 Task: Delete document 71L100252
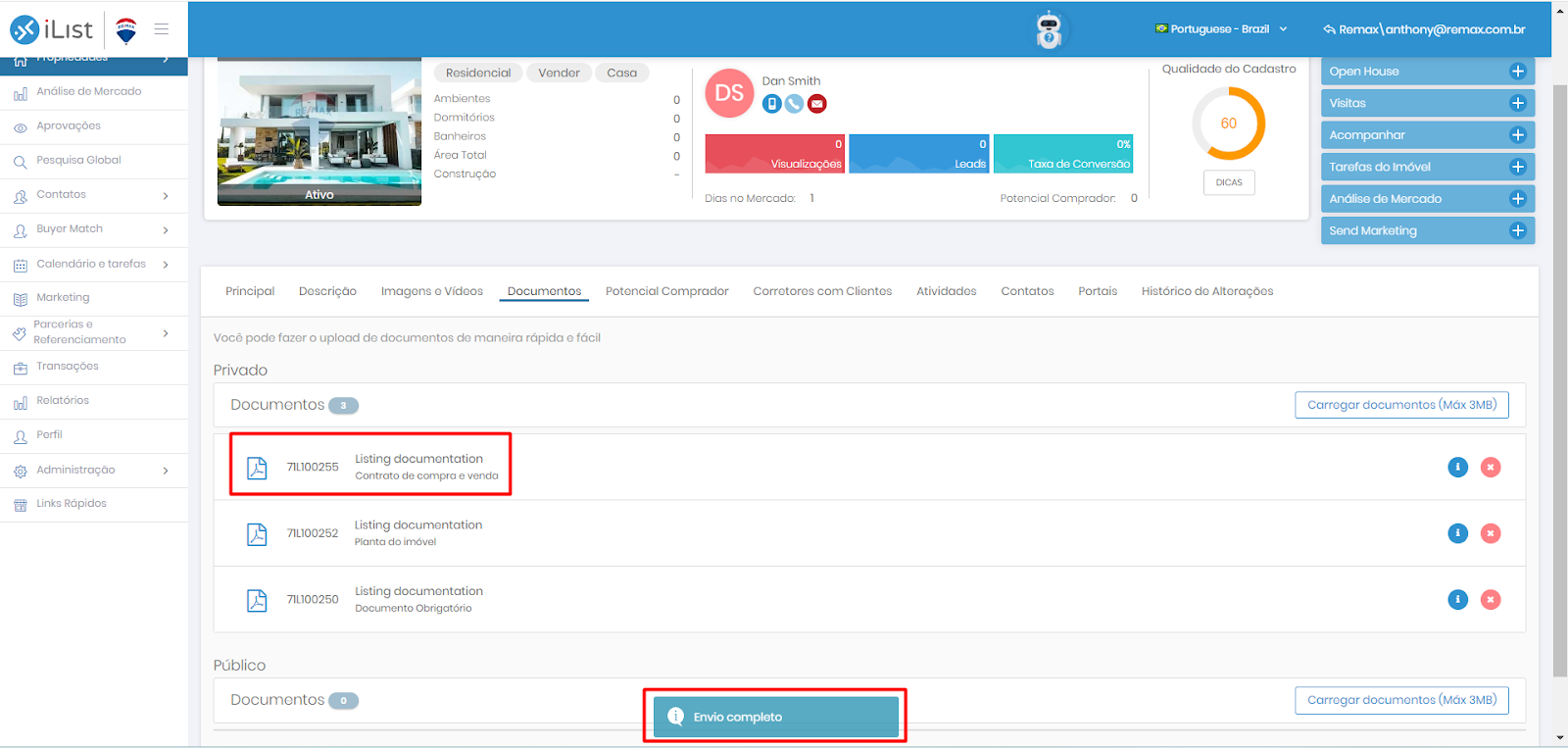point(1491,533)
